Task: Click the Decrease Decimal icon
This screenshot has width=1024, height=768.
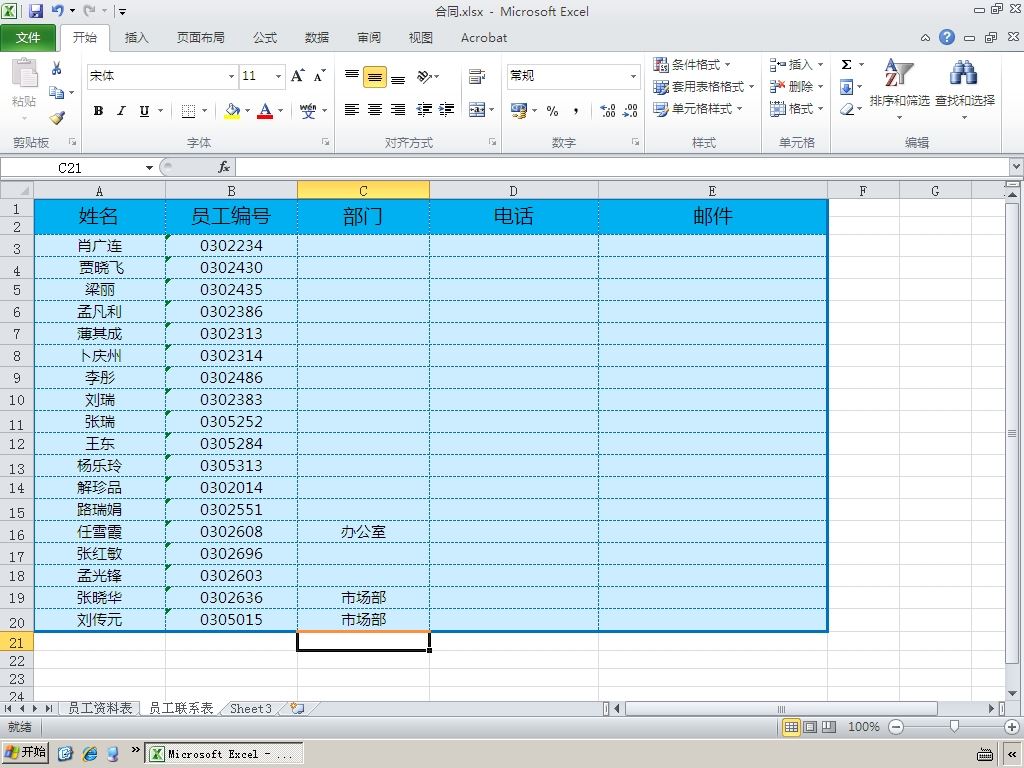Action: 630,110
